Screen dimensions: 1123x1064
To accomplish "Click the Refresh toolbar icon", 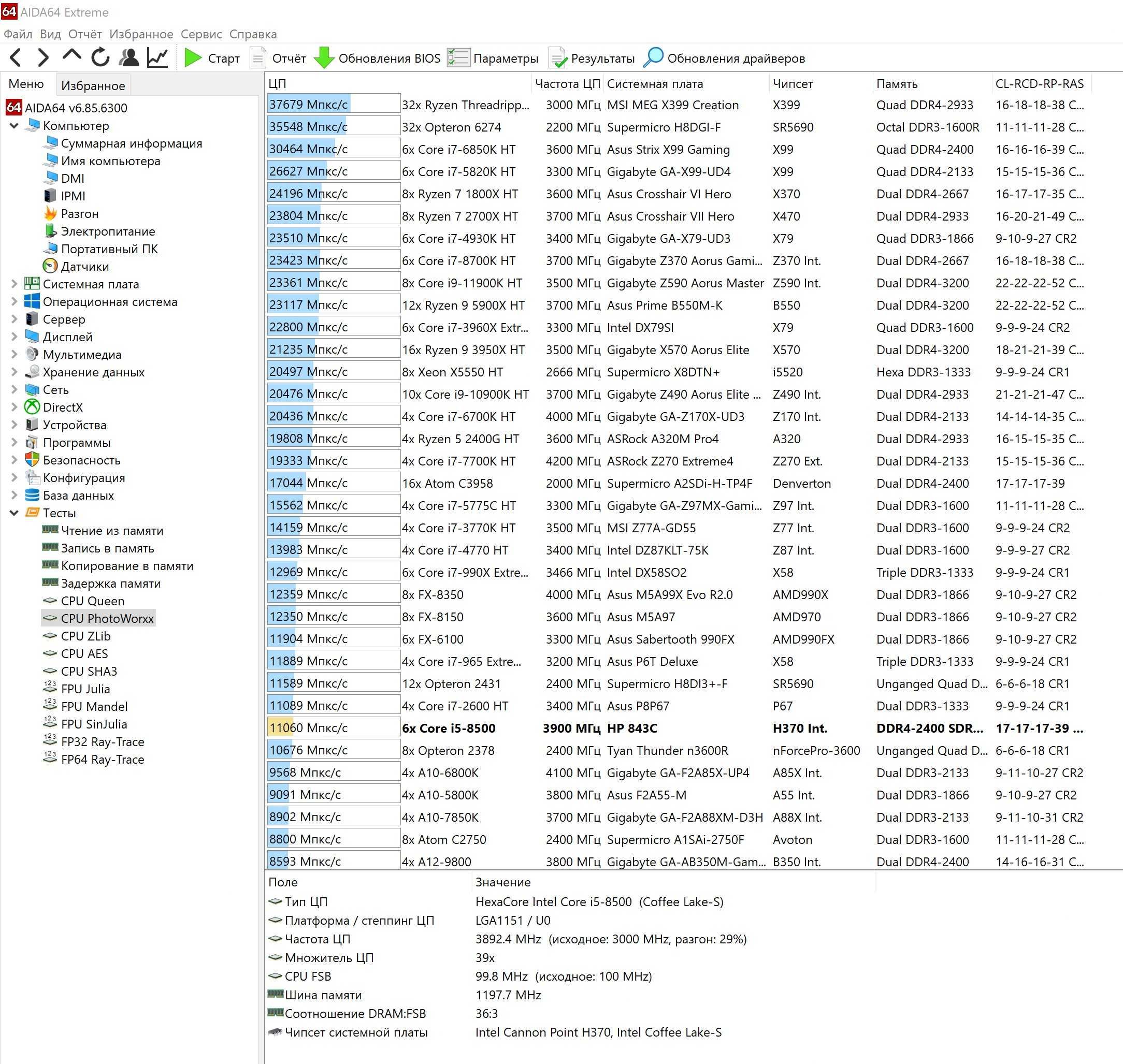I will tap(100, 57).
